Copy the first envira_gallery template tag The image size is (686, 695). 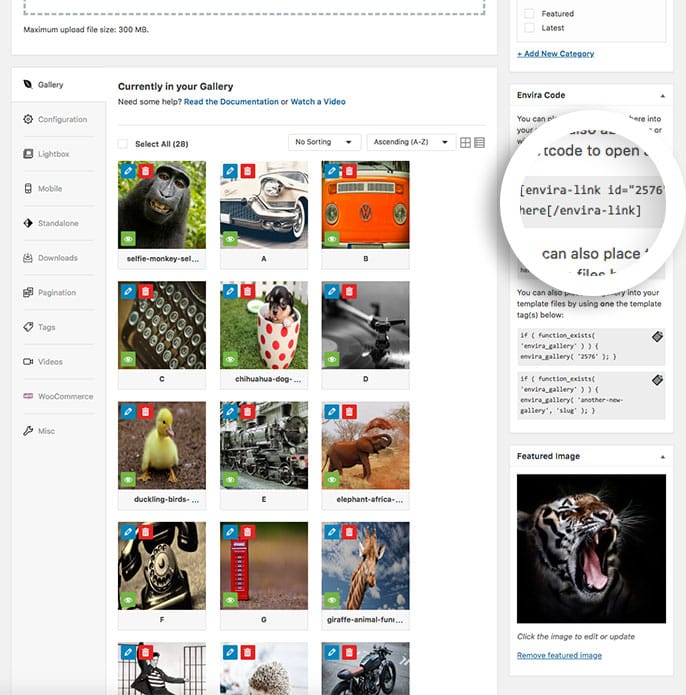657,336
